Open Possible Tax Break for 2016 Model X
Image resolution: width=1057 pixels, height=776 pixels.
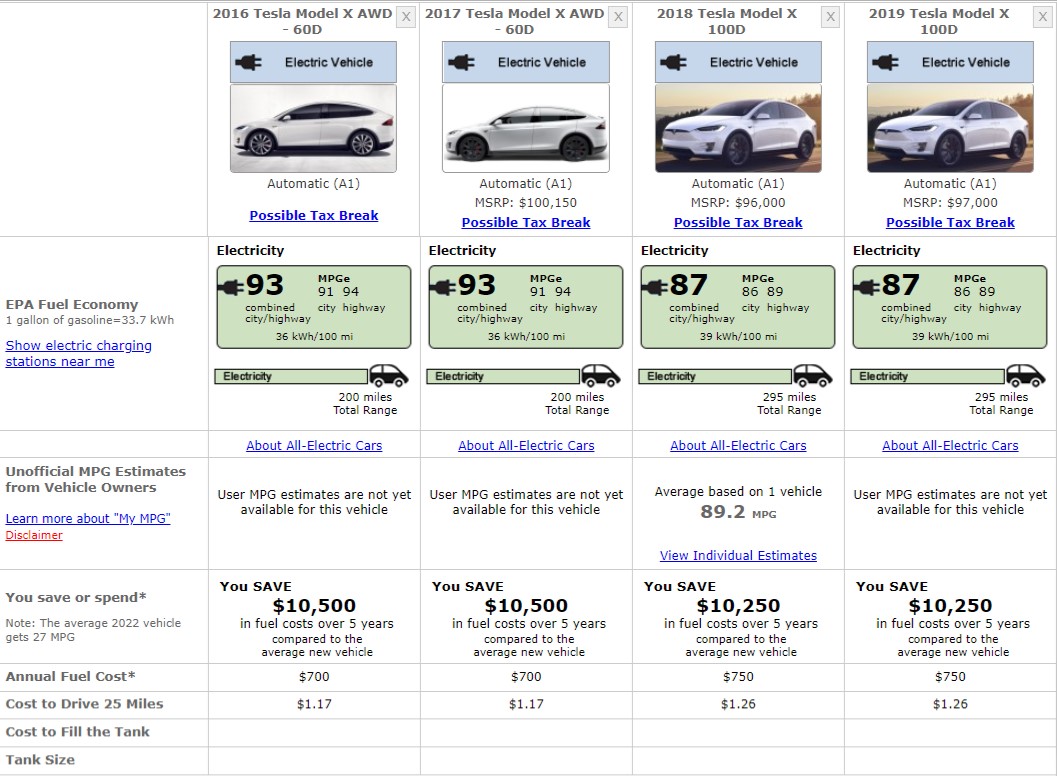tap(313, 216)
